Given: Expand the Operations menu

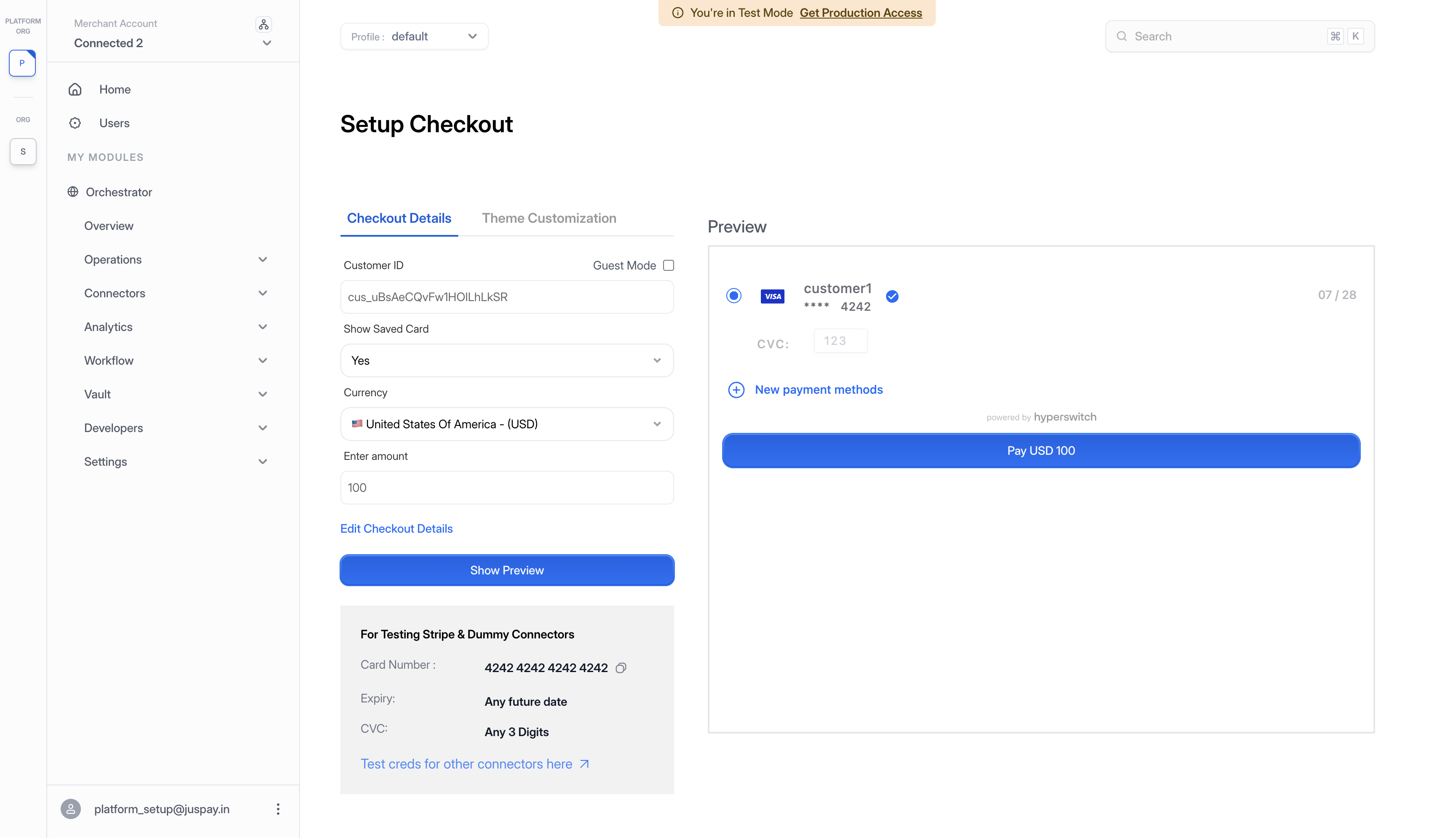Looking at the screenshot, I should coord(262,259).
